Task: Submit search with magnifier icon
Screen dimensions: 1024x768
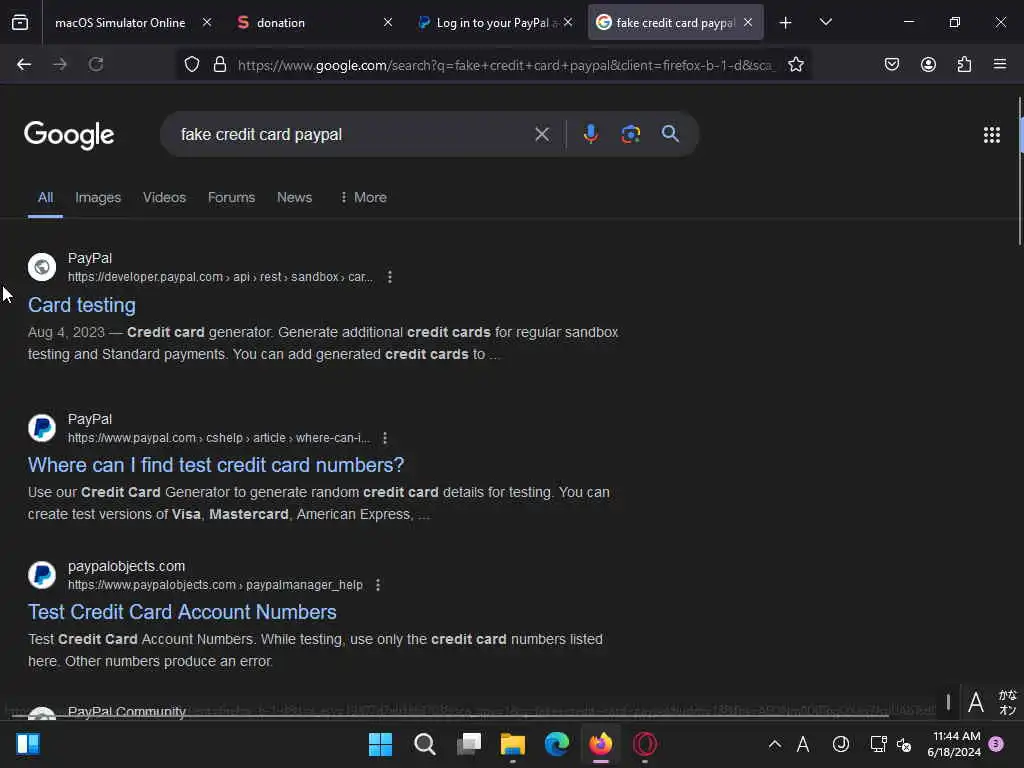Action: point(670,134)
